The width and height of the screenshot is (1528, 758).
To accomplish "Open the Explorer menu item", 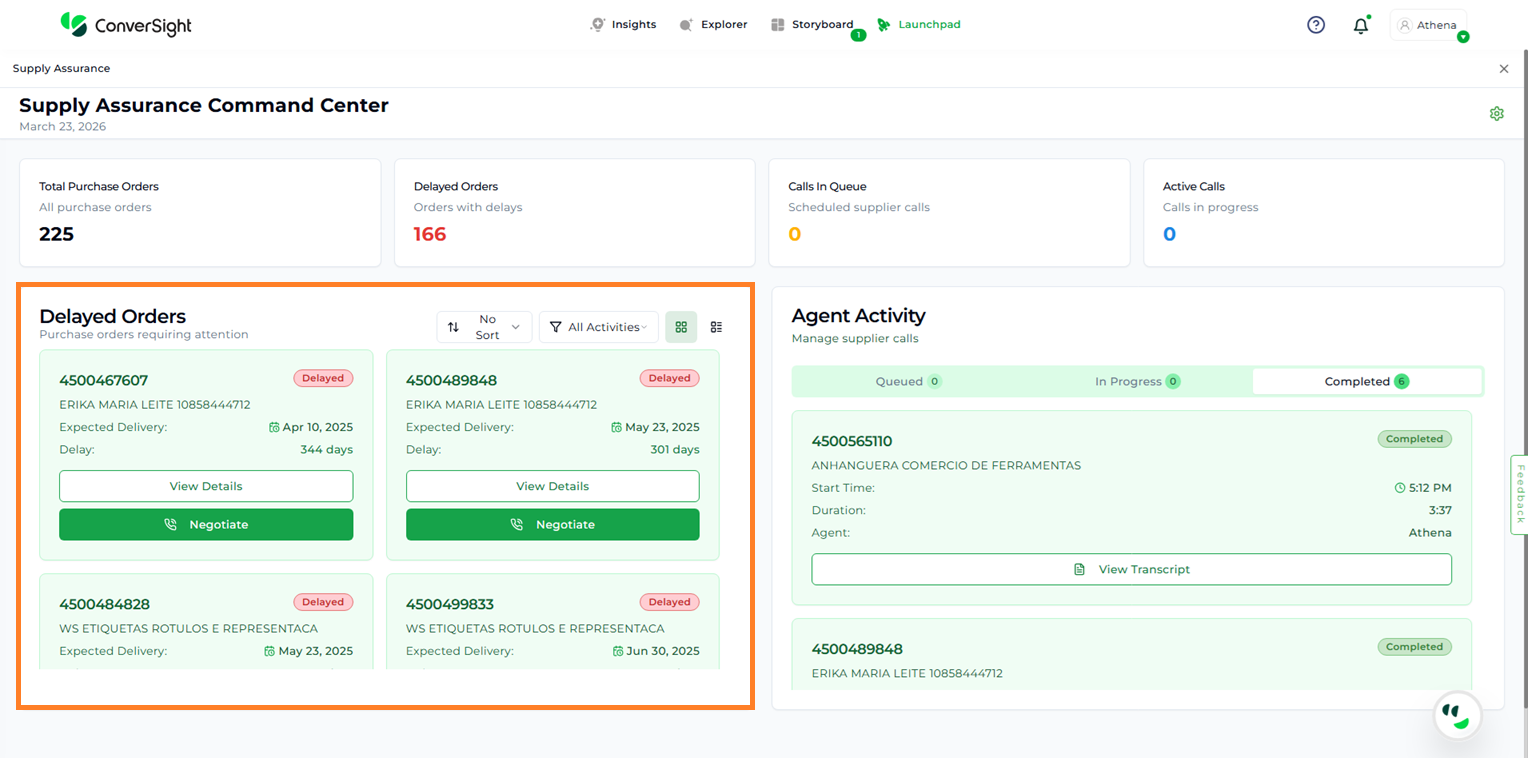I will 713,25.
